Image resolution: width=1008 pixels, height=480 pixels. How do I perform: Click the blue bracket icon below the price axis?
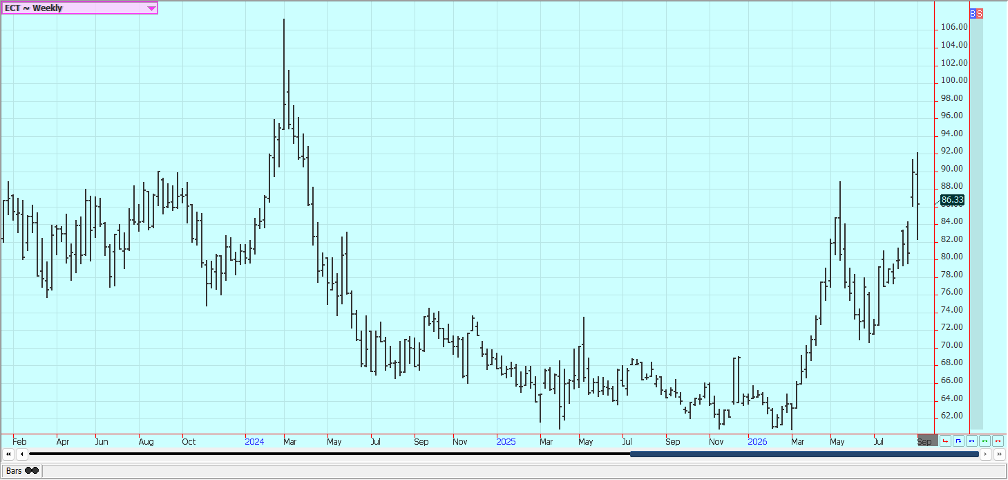958,441
